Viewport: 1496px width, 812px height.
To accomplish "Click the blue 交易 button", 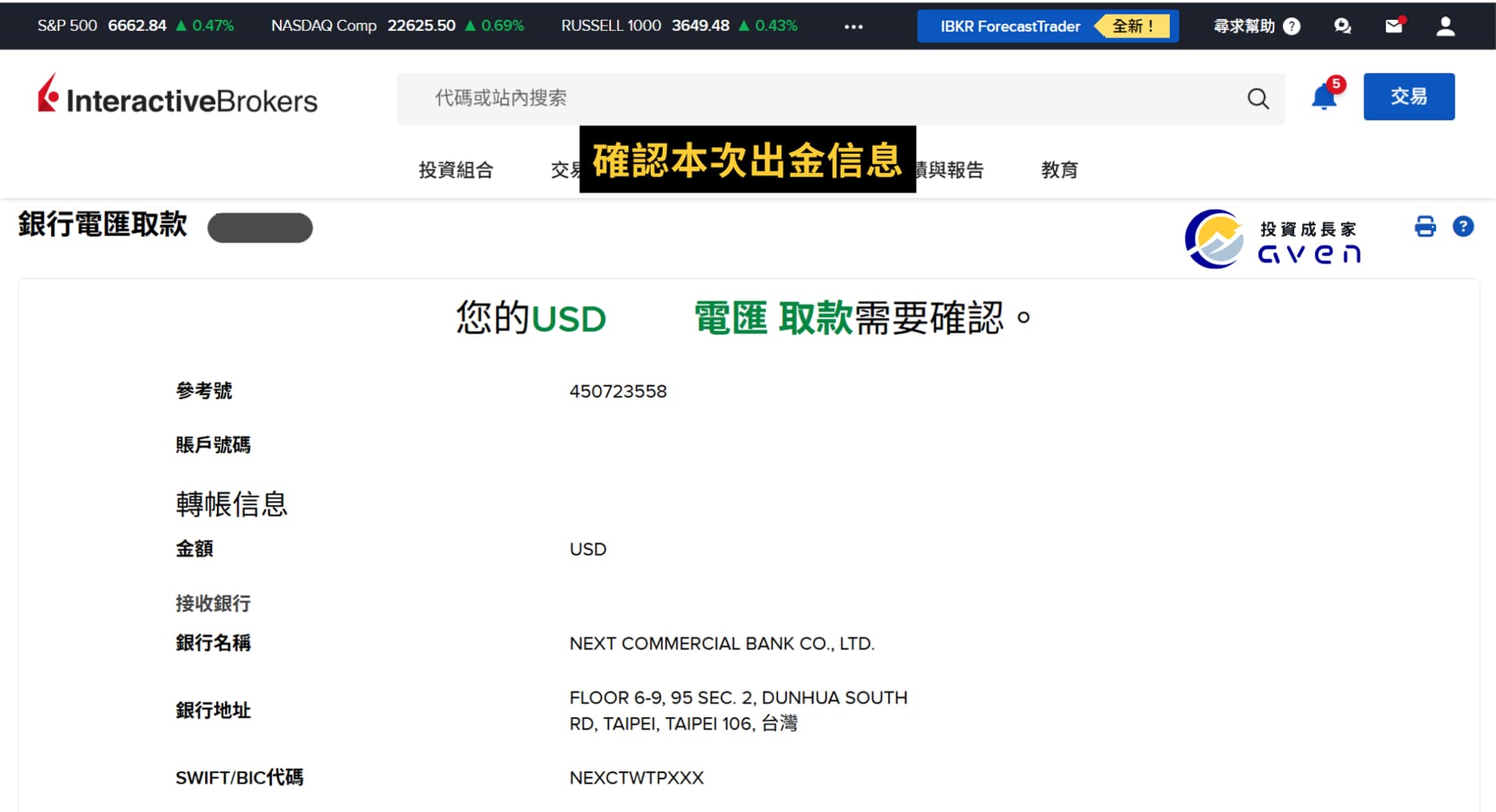I will (x=1408, y=97).
